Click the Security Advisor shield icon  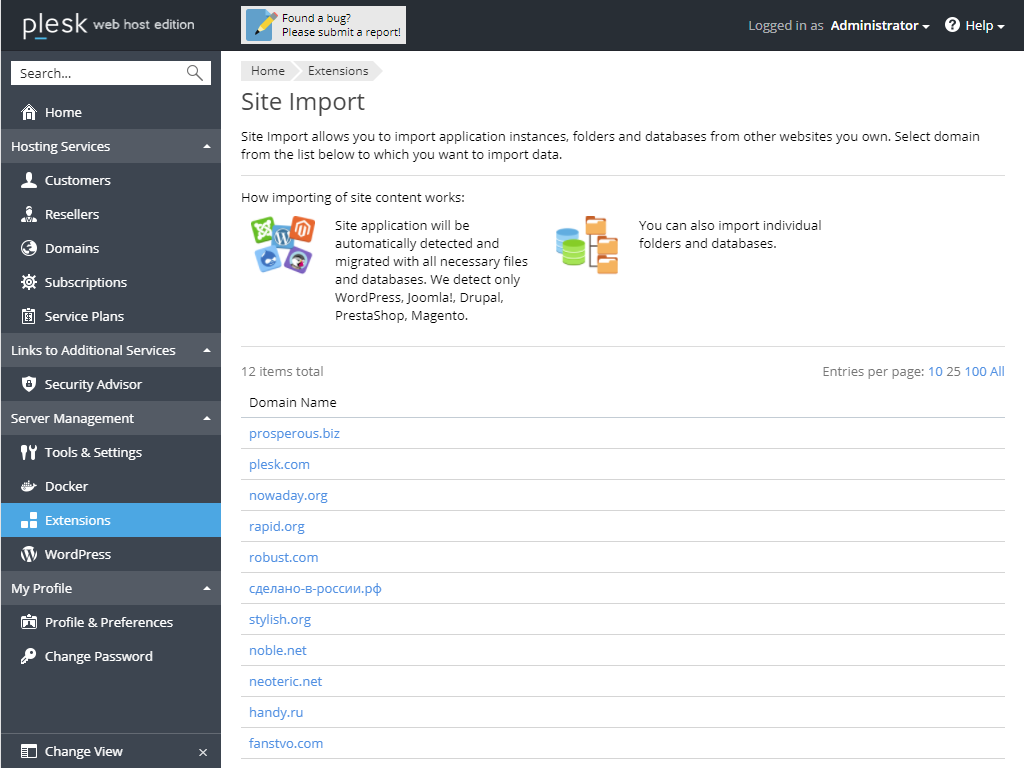(x=28, y=384)
